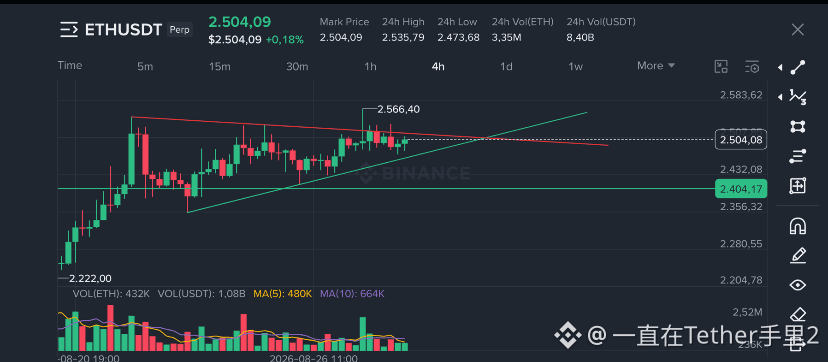The width and height of the screenshot is (828, 362).
Task: Open the horizontal lines settings tool
Action: point(797,156)
